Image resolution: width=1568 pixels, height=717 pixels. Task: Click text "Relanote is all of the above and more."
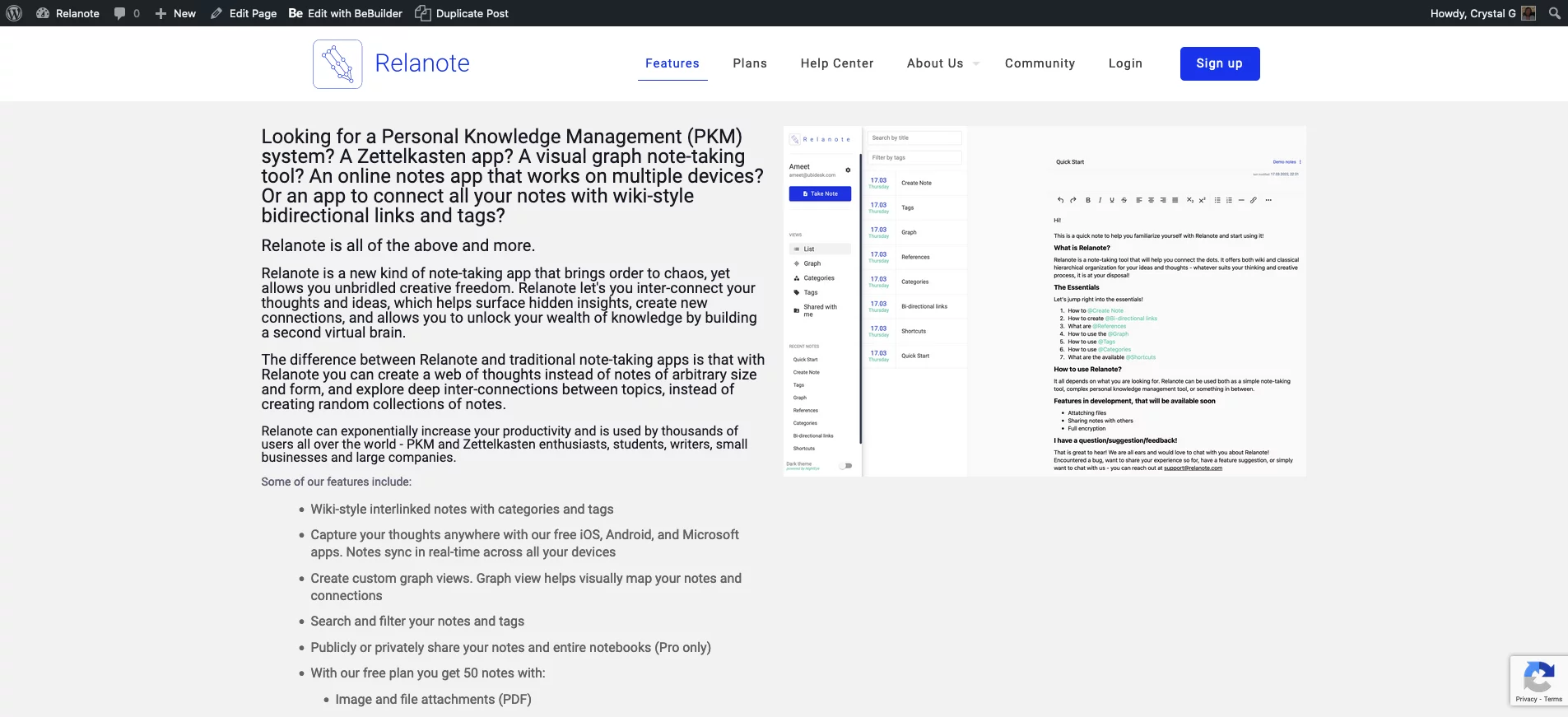[x=398, y=245]
